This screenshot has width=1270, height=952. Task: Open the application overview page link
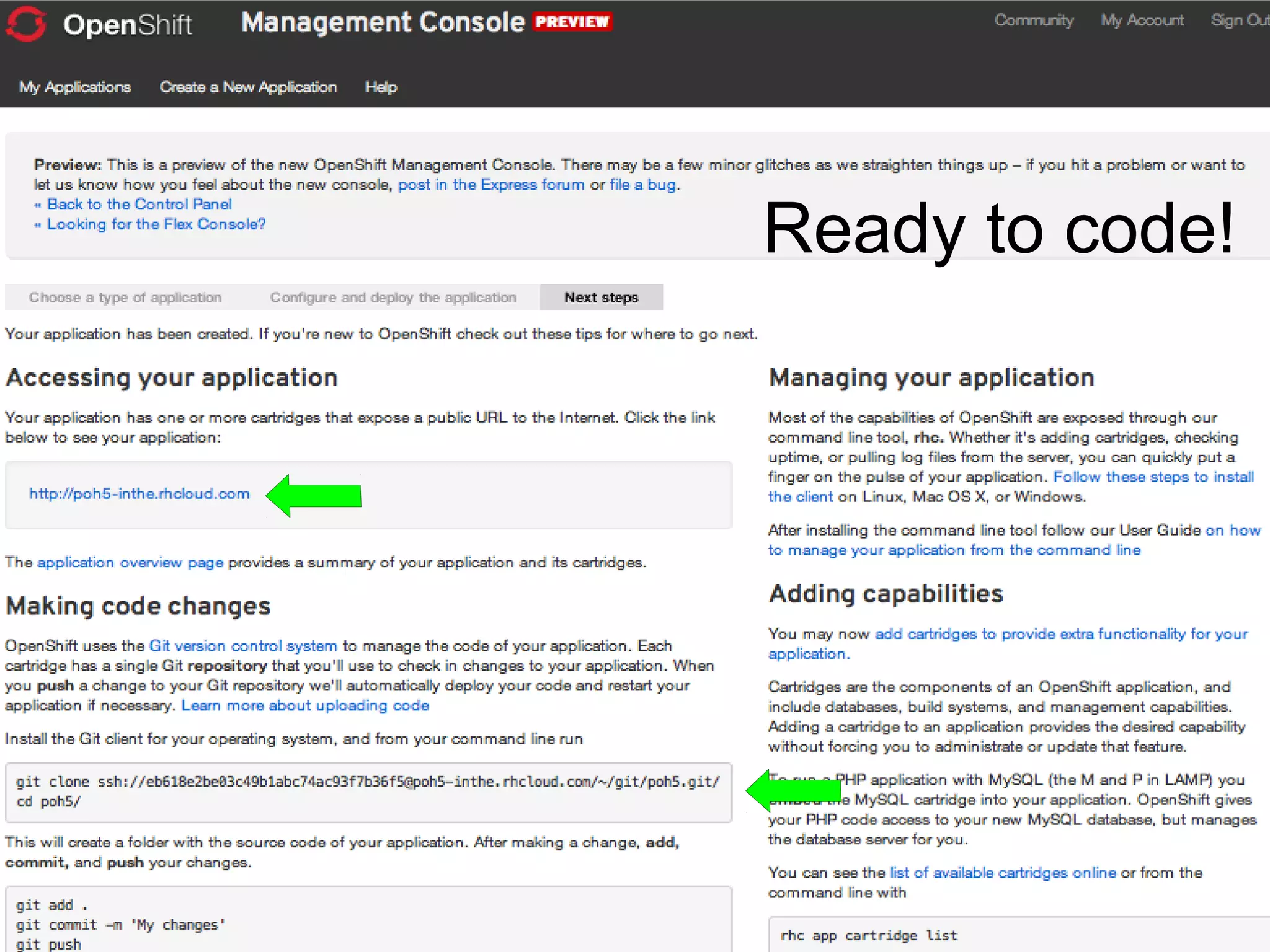130,562
